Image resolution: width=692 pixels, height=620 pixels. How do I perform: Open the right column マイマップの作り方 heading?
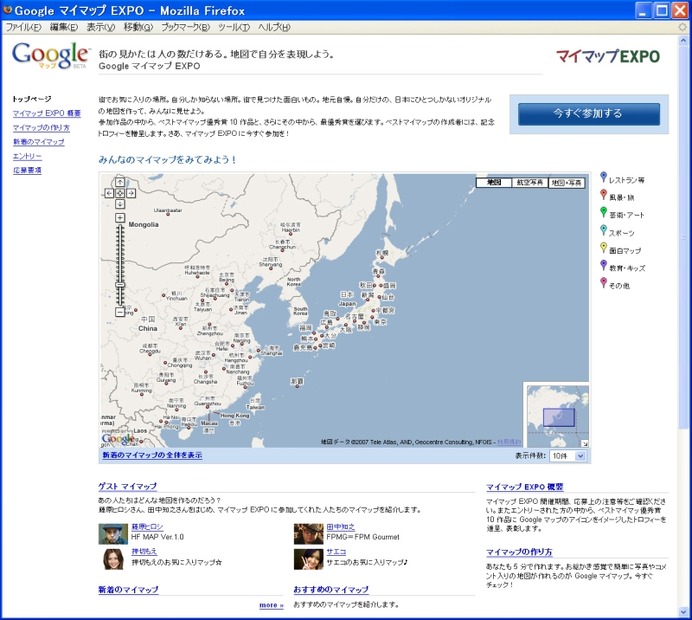click(519, 552)
